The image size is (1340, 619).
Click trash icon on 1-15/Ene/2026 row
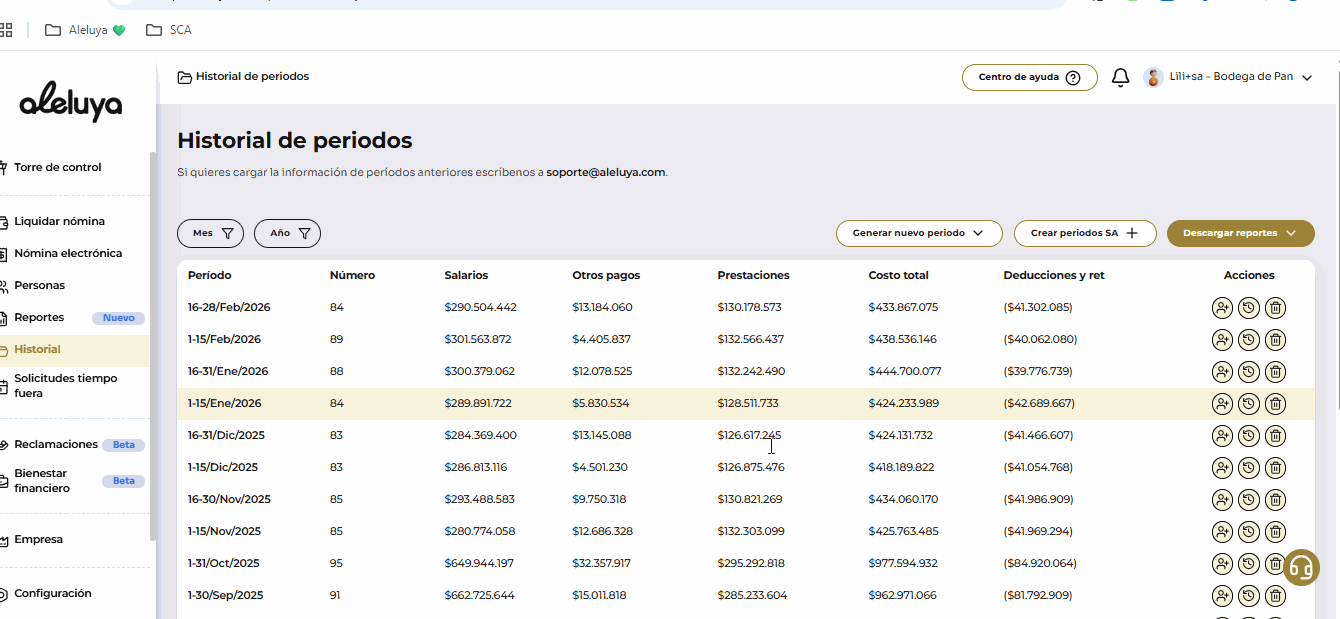click(x=1275, y=404)
